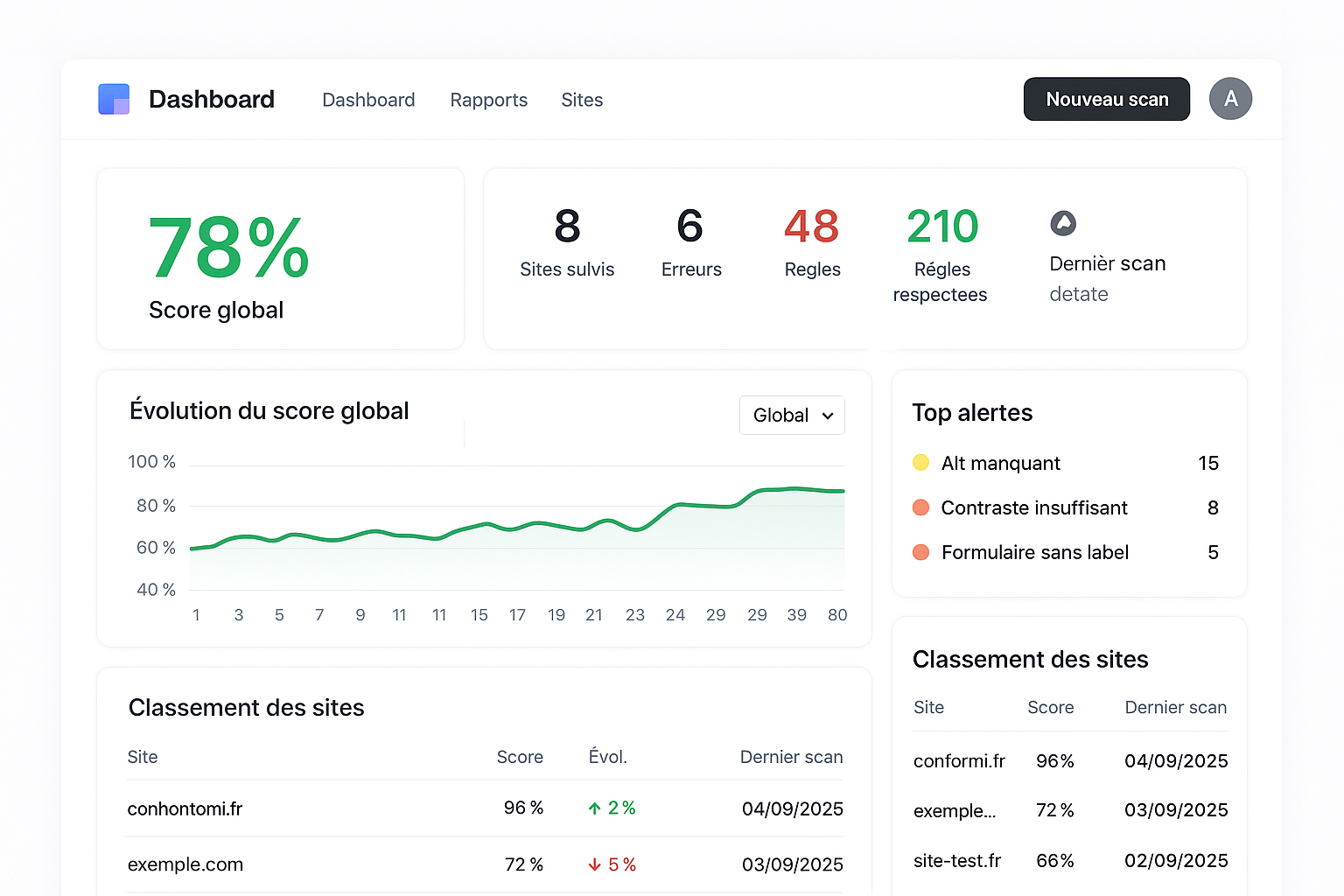
Task: Click the cloud icon next to Dernièr scan
Action: pos(1064,224)
